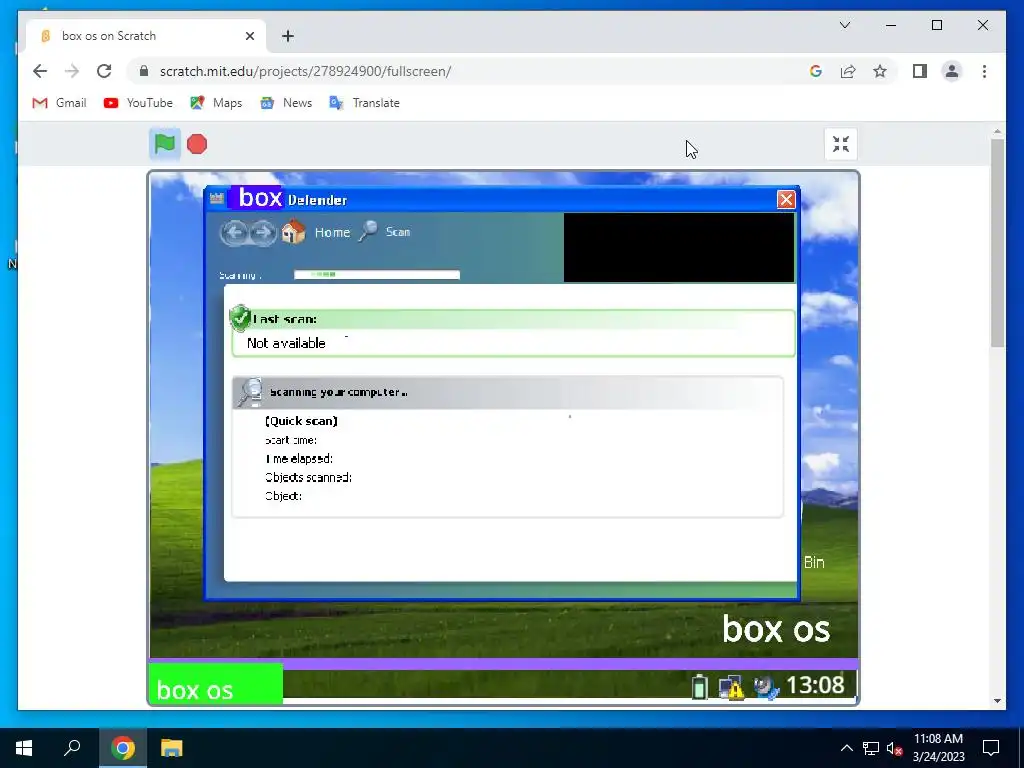1024x768 pixels.
Task: Open Translate bookmark
Action: point(364,103)
